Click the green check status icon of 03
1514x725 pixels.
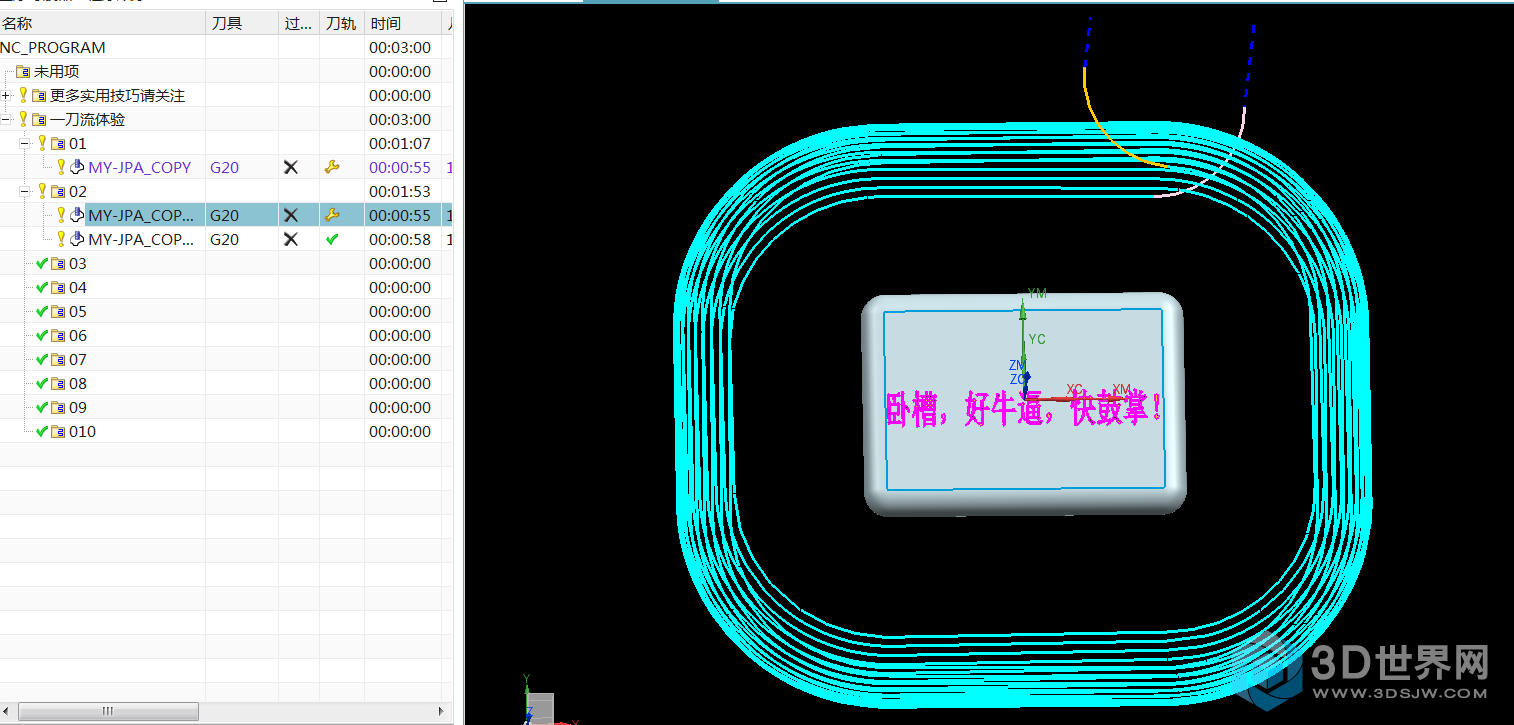point(42,264)
